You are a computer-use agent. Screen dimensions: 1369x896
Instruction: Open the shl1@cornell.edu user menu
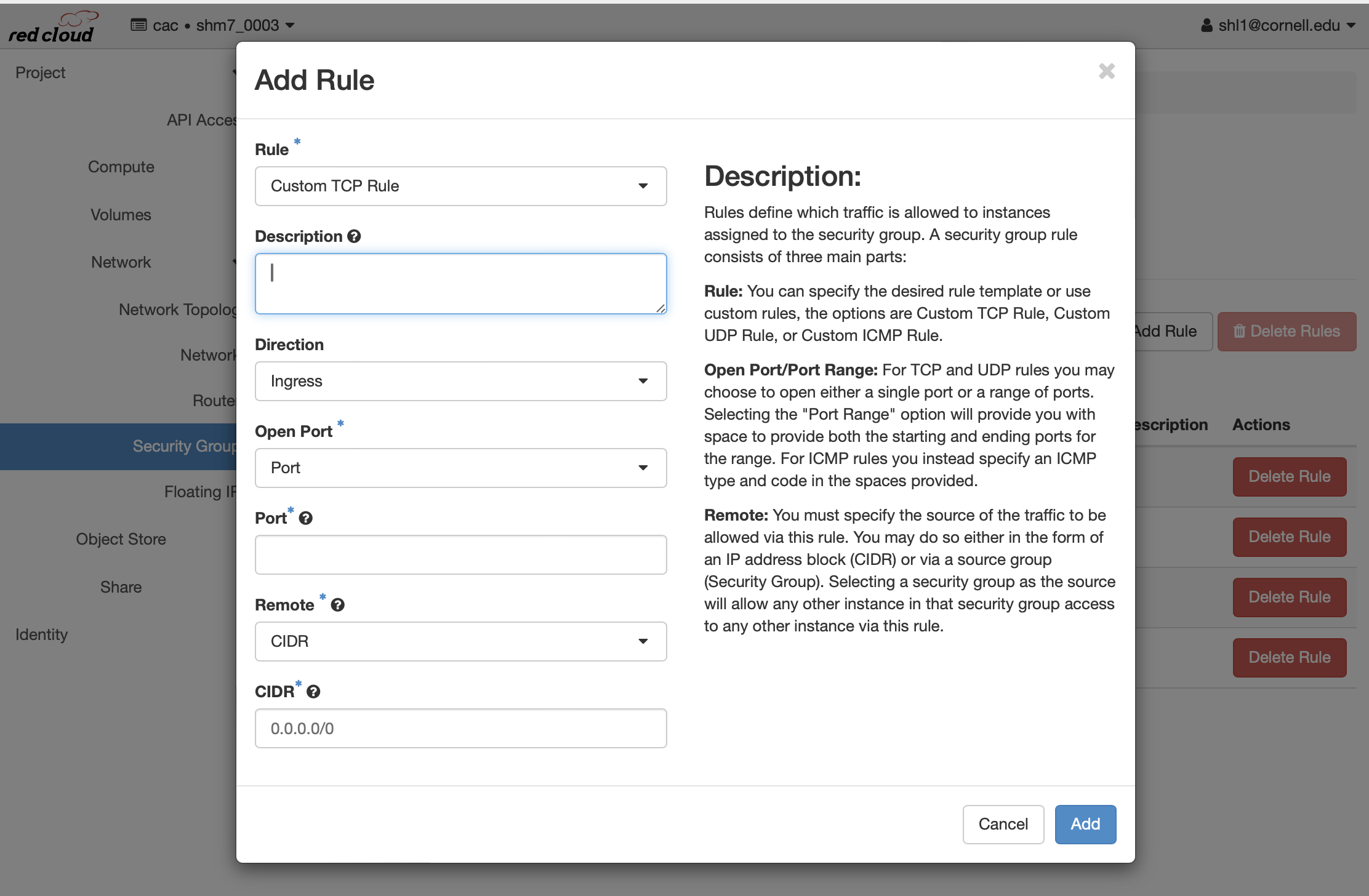1278,25
